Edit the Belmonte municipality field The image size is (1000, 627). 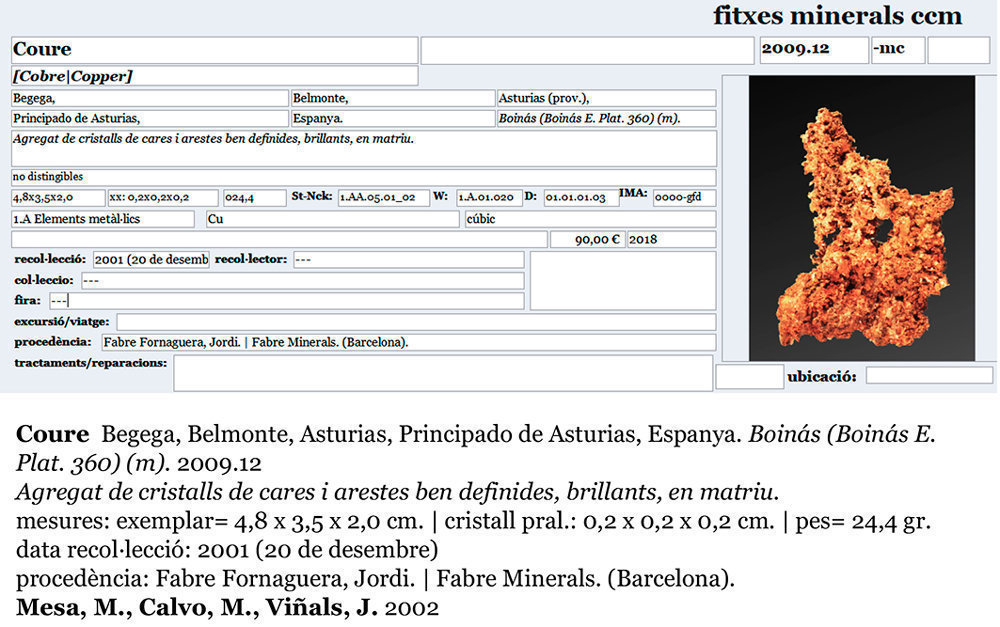point(393,98)
